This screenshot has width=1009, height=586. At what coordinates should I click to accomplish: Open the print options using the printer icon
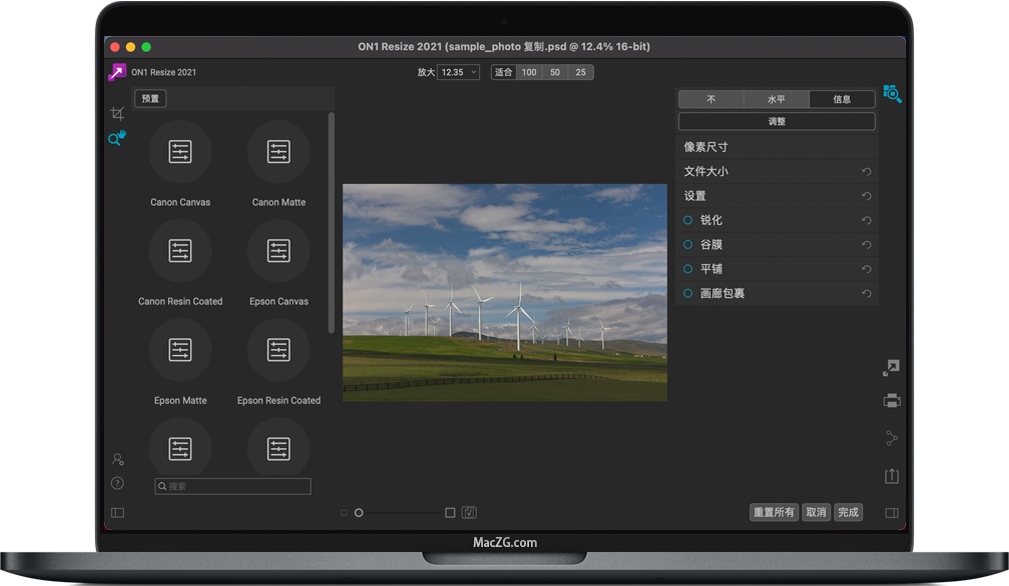[x=891, y=402]
